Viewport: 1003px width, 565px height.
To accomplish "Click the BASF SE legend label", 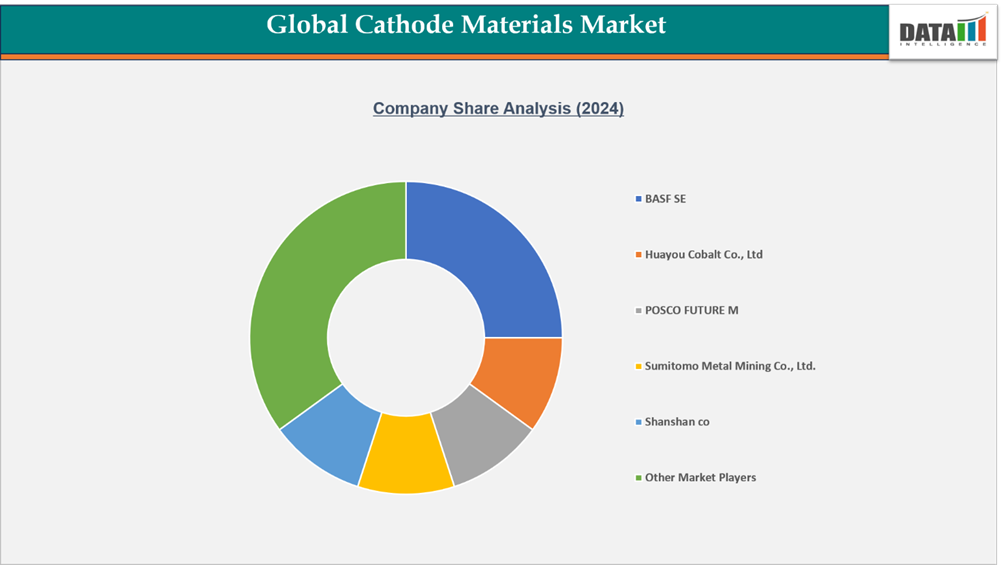I will coord(665,199).
